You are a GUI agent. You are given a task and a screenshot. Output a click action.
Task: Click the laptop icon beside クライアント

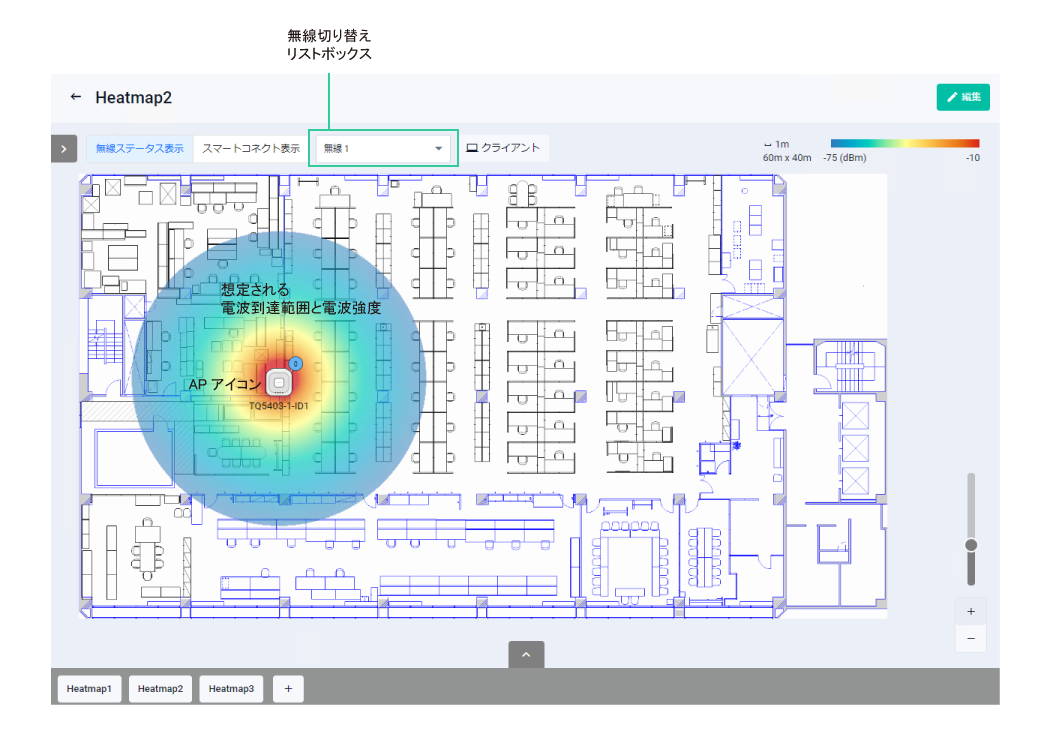point(472,148)
